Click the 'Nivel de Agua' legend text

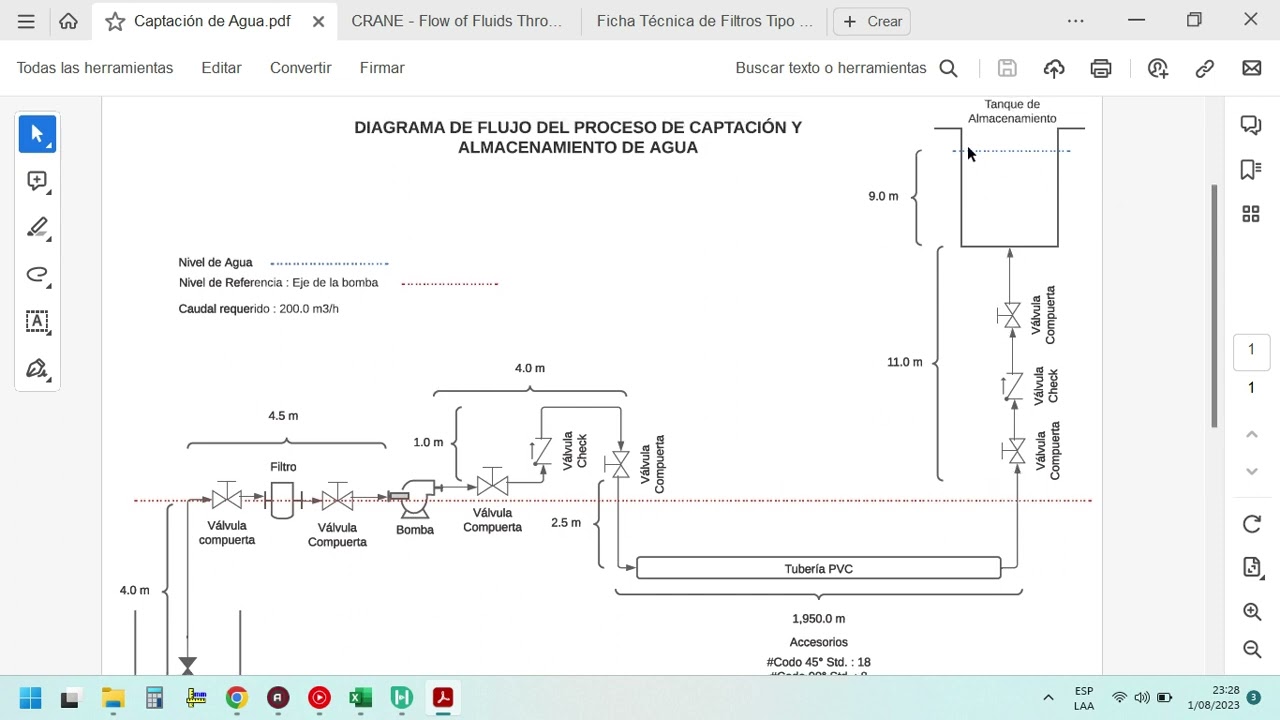pyautogui.click(x=215, y=263)
